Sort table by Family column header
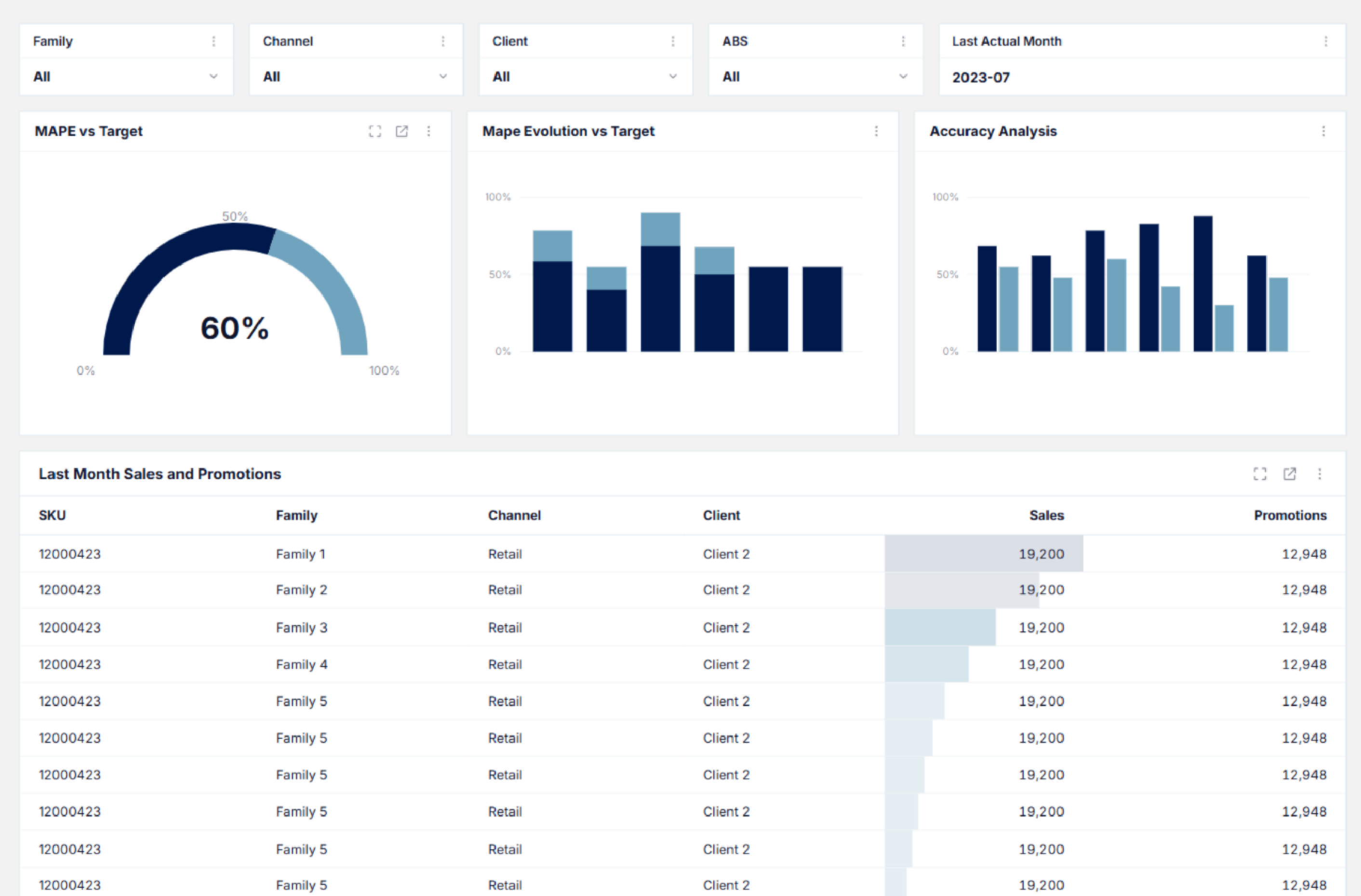Image resolution: width=1361 pixels, height=896 pixels. (x=296, y=515)
